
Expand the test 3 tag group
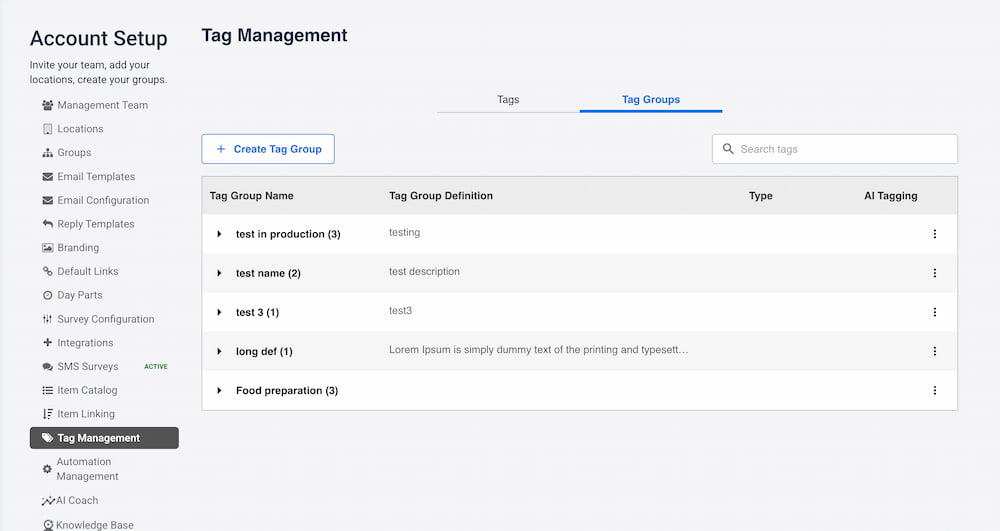pos(219,312)
